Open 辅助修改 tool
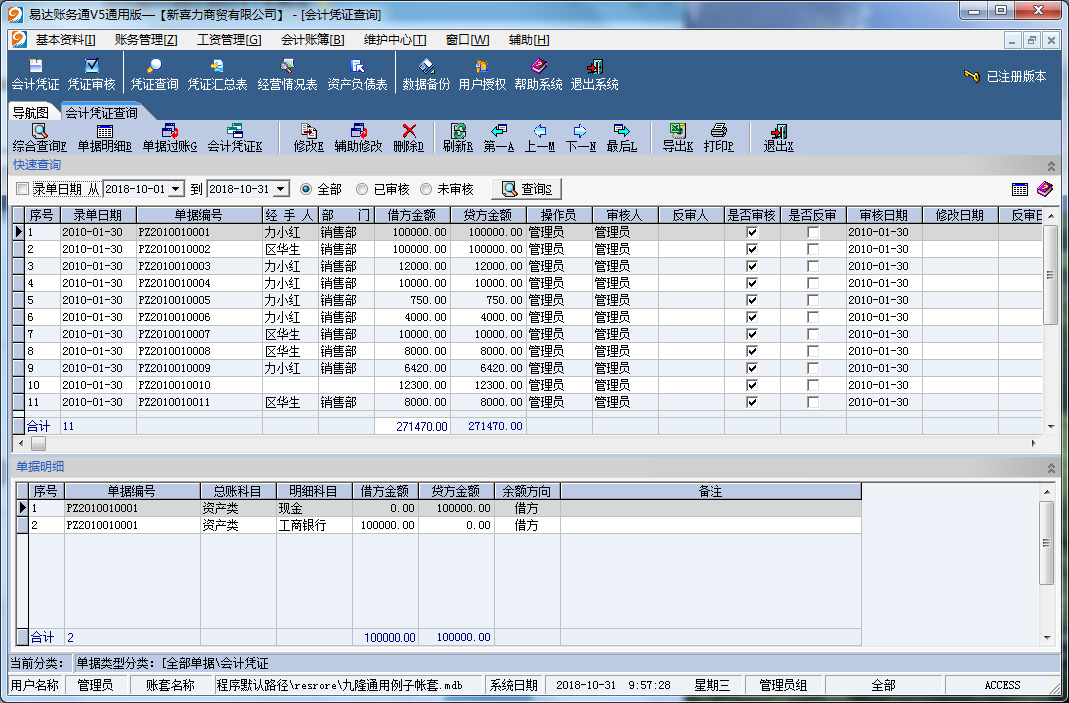Screen dimensions: 1069x703 [359, 138]
